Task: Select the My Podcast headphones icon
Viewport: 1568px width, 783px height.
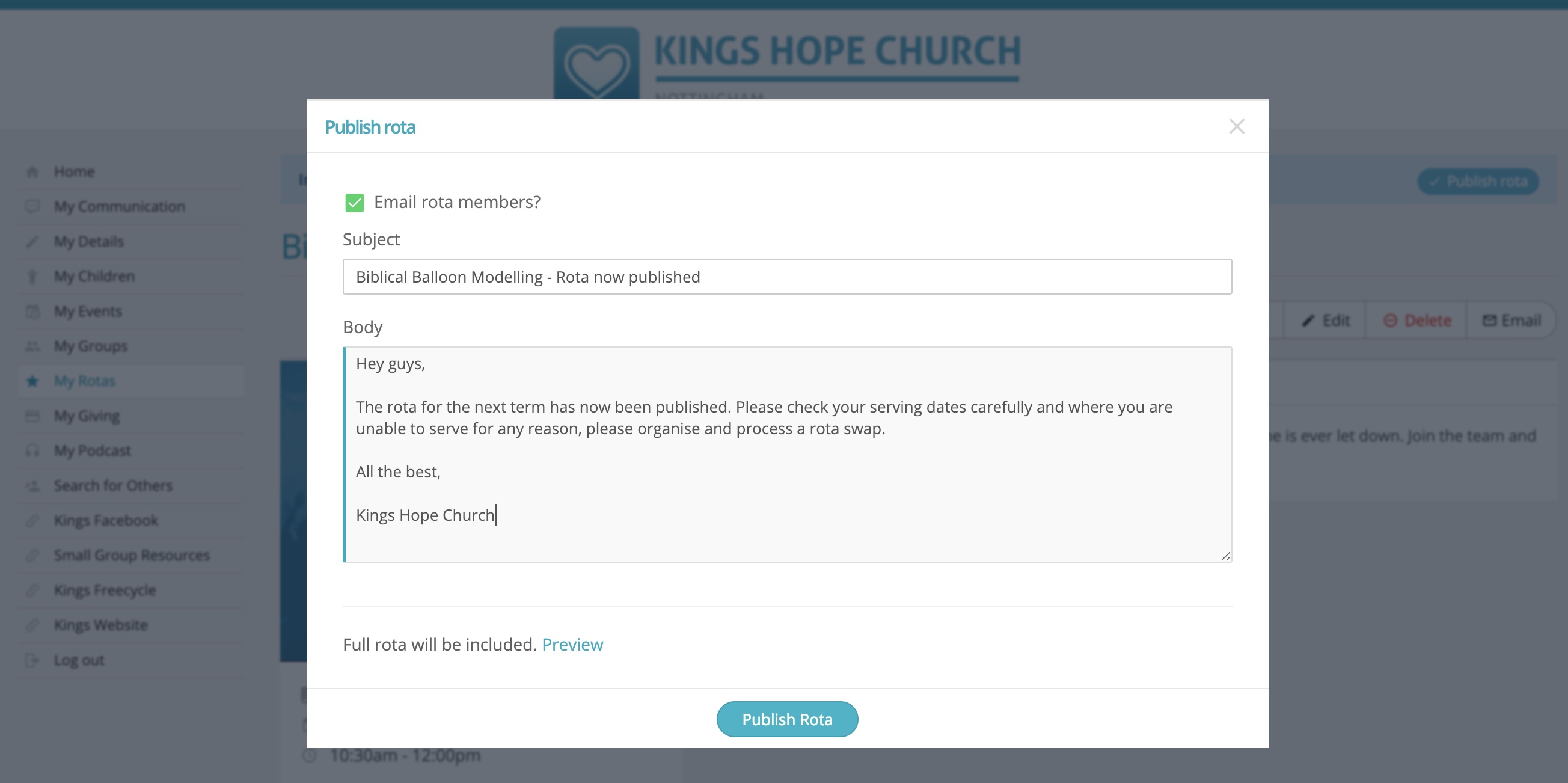Action: point(33,450)
